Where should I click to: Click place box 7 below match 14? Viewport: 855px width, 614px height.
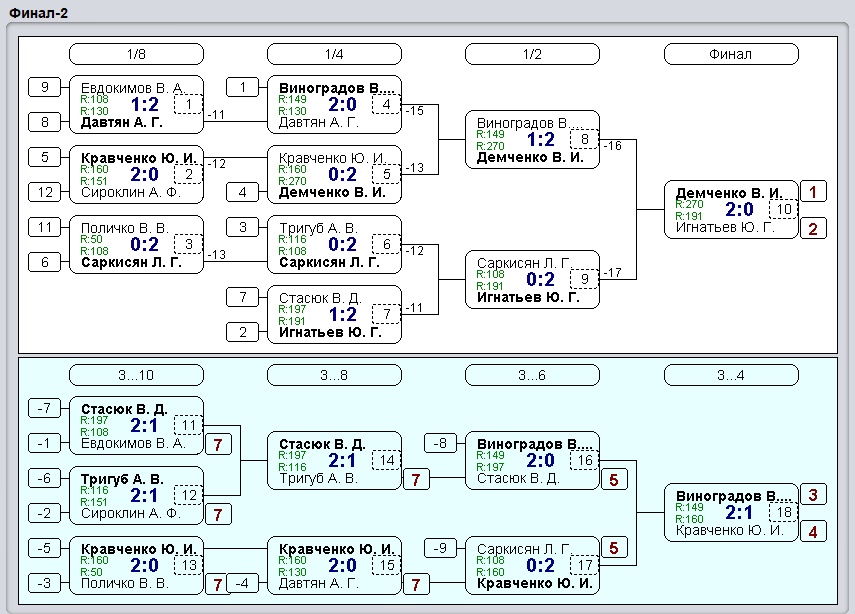click(416, 480)
